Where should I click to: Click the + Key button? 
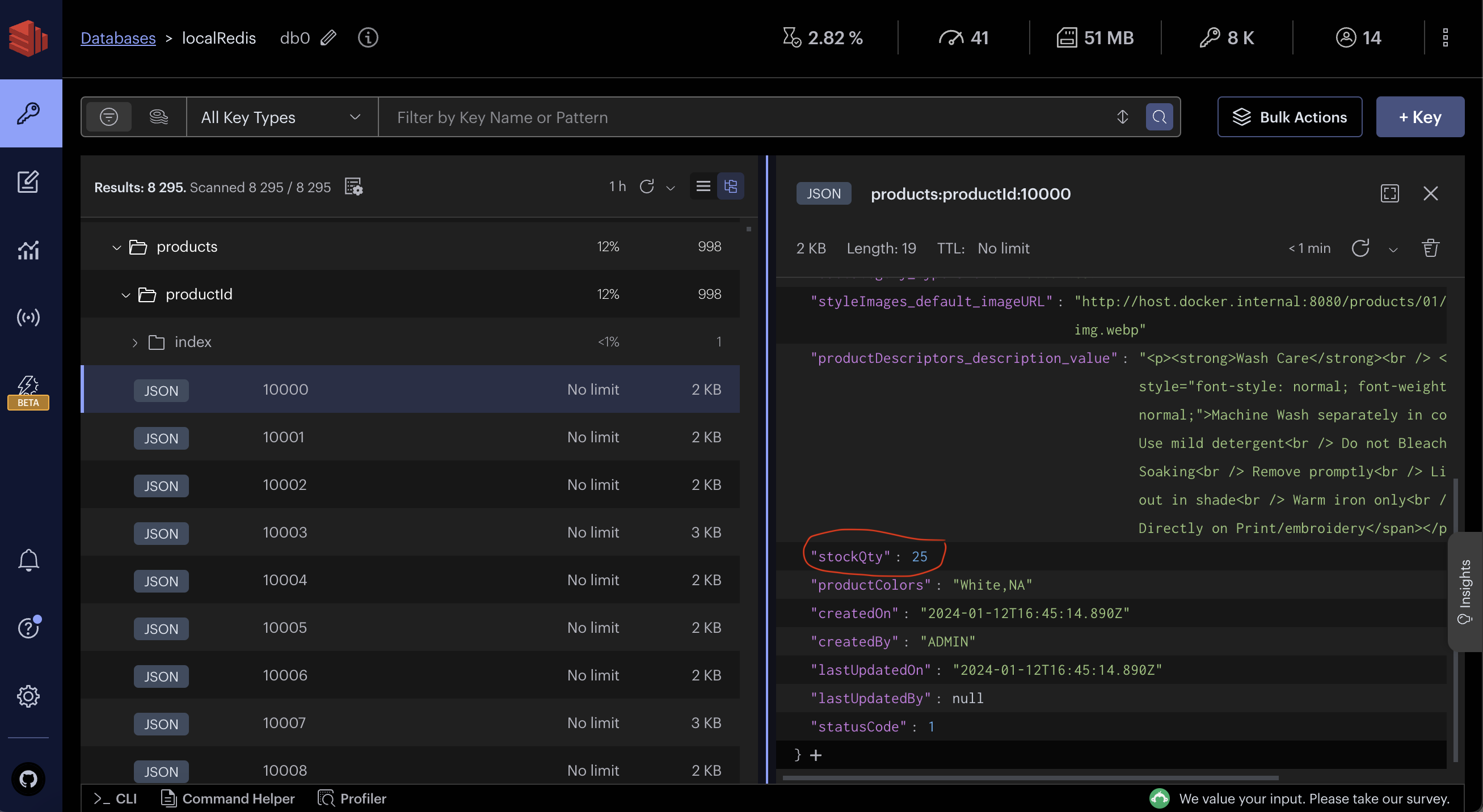point(1420,117)
